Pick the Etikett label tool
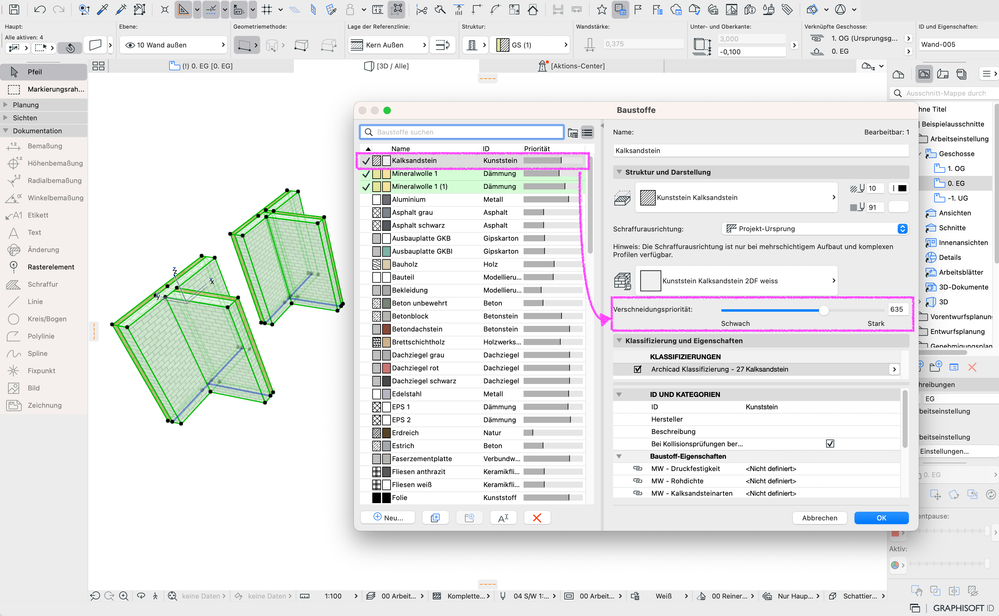The image size is (999, 616). tap(38, 215)
